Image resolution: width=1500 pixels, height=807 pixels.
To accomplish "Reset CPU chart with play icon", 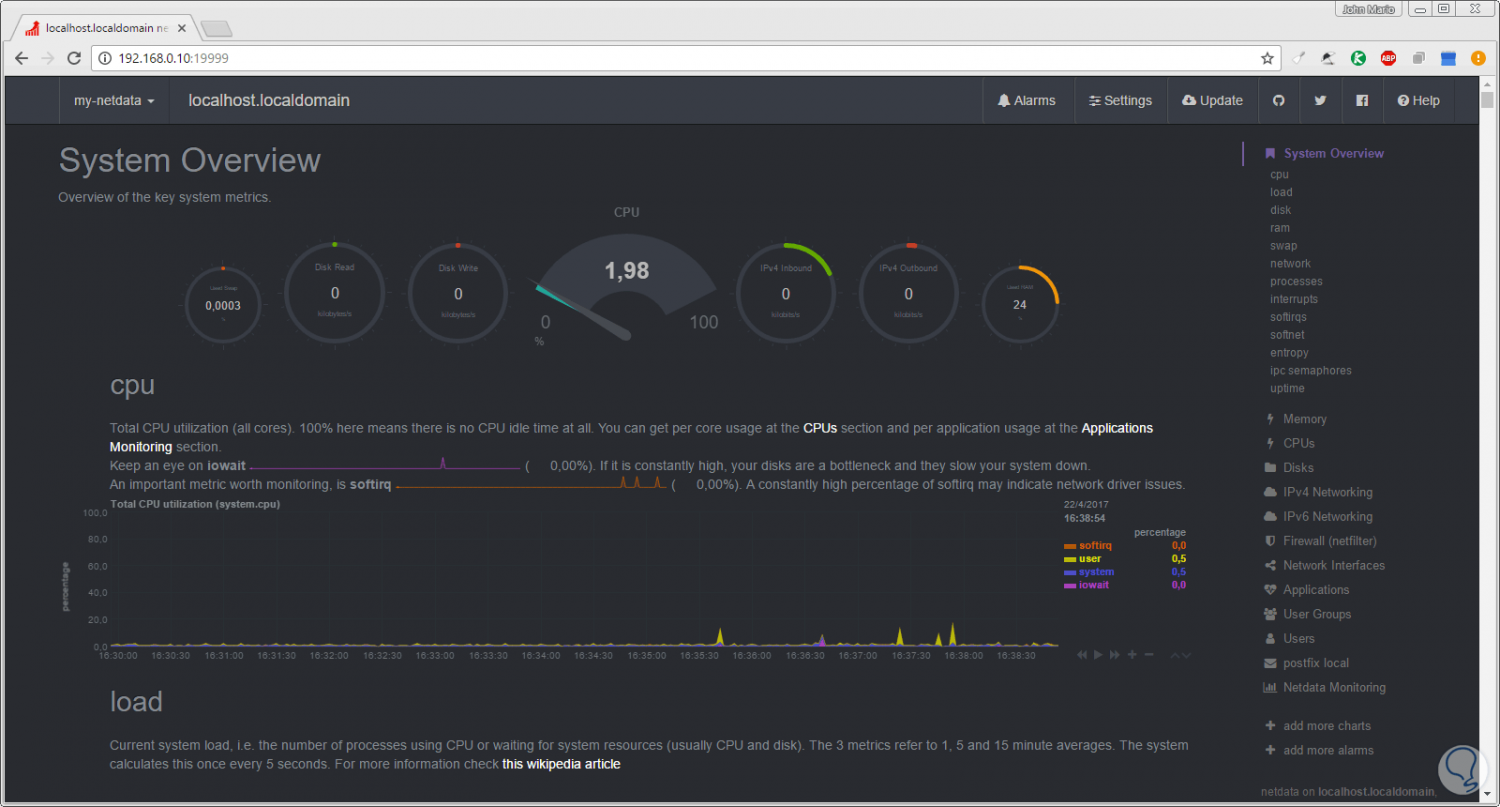I will 1098,654.
